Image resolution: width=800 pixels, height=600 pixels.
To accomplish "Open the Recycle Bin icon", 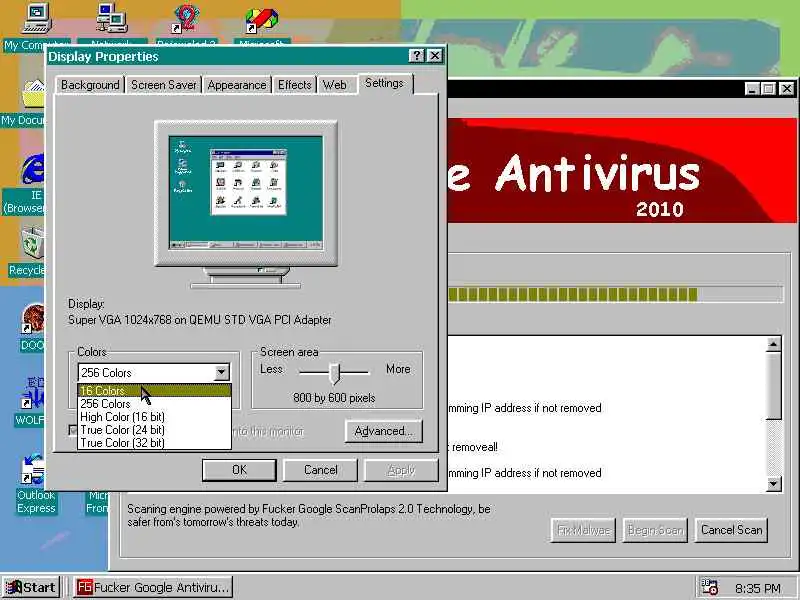I will [x=33, y=243].
